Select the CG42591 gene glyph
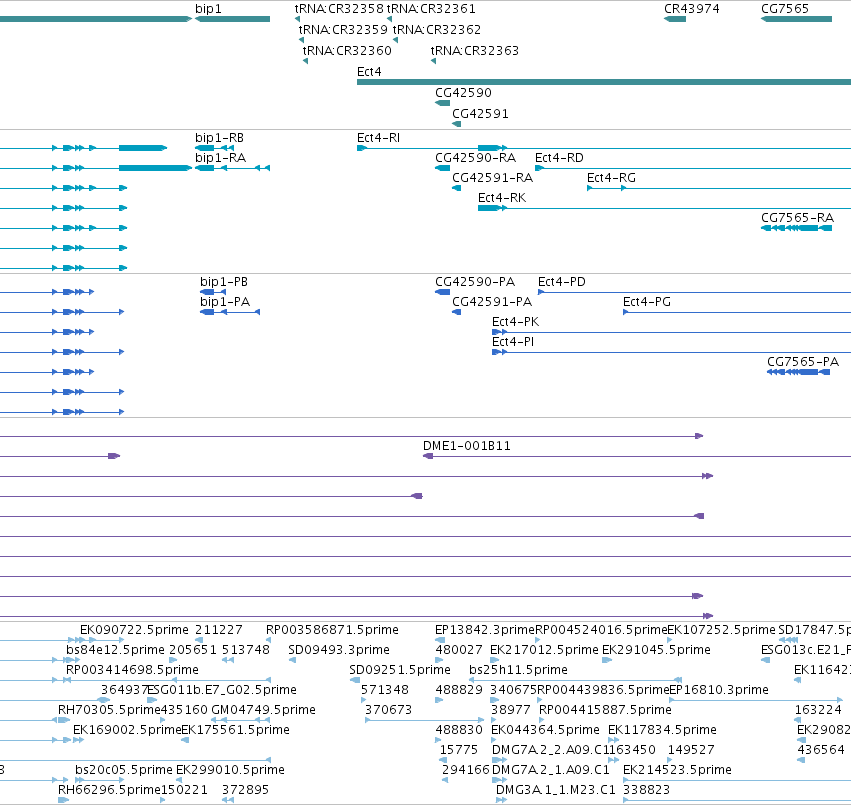The width and height of the screenshot is (851, 805). pyautogui.click(x=456, y=124)
